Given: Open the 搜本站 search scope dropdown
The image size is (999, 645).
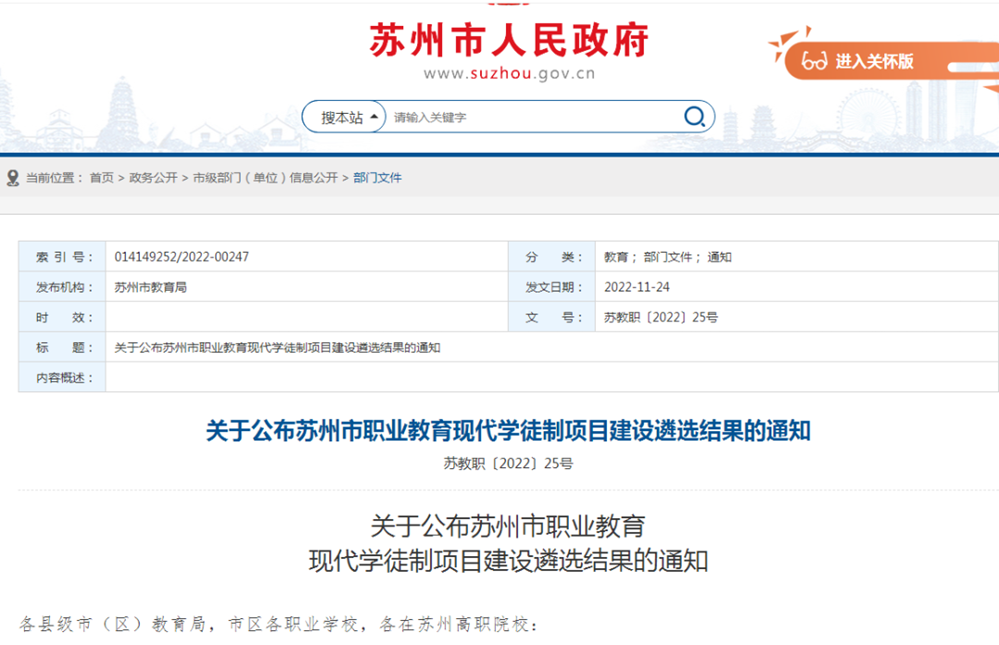Looking at the screenshot, I should [x=344, y=117].
